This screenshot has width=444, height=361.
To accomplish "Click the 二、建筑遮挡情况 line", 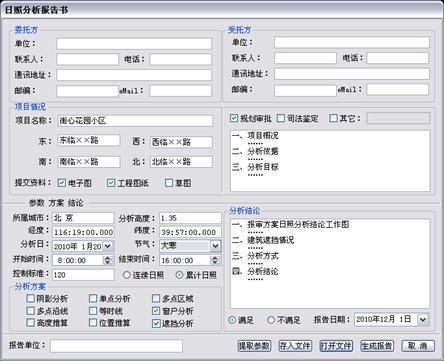I will 263,240.
